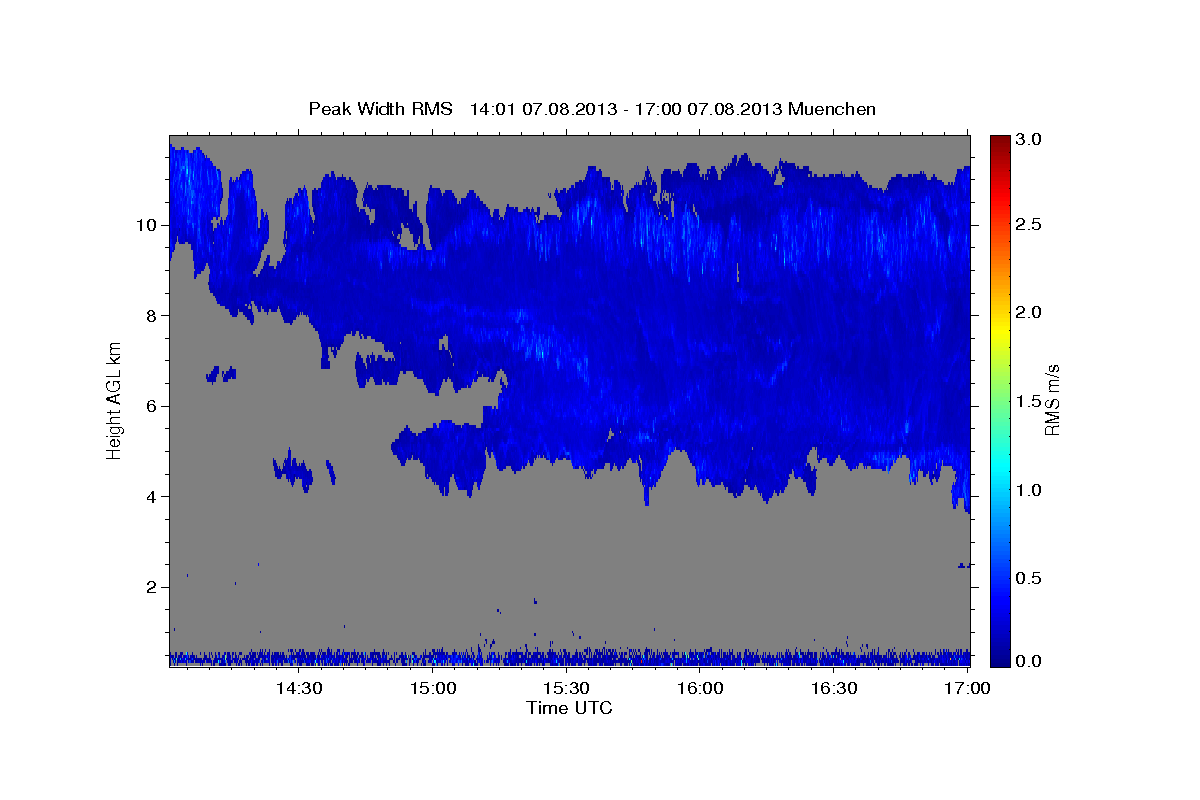1200x800 pixels.
Task: Click height axis label '6'
Action: pos(152,406)
